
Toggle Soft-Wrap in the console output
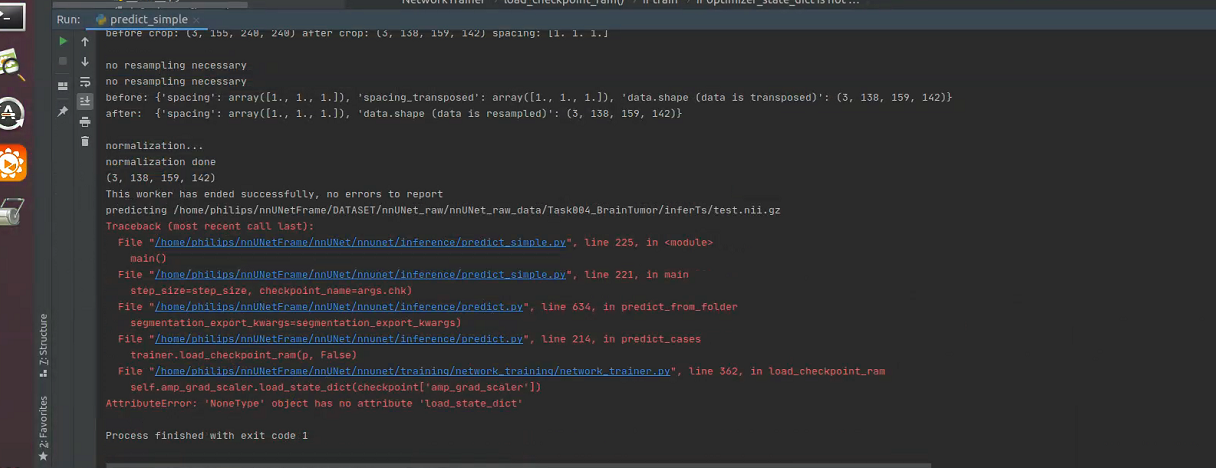(x=85, y=81)
